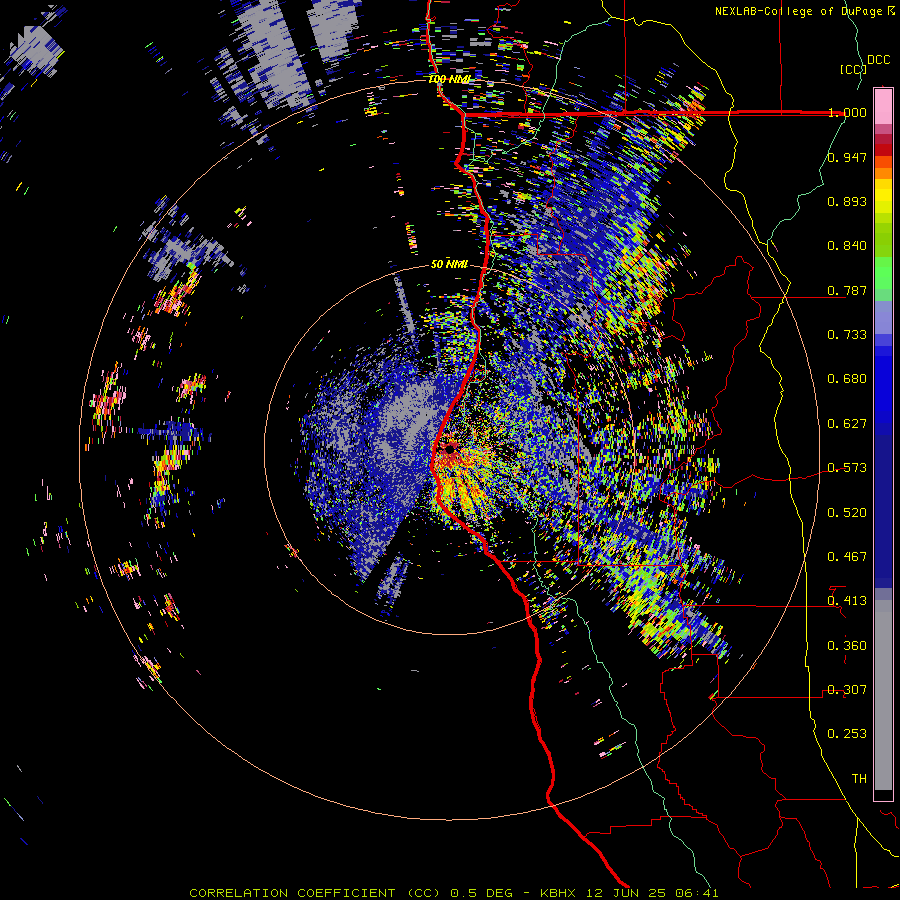Click the [CC] product label

(853, 69)
